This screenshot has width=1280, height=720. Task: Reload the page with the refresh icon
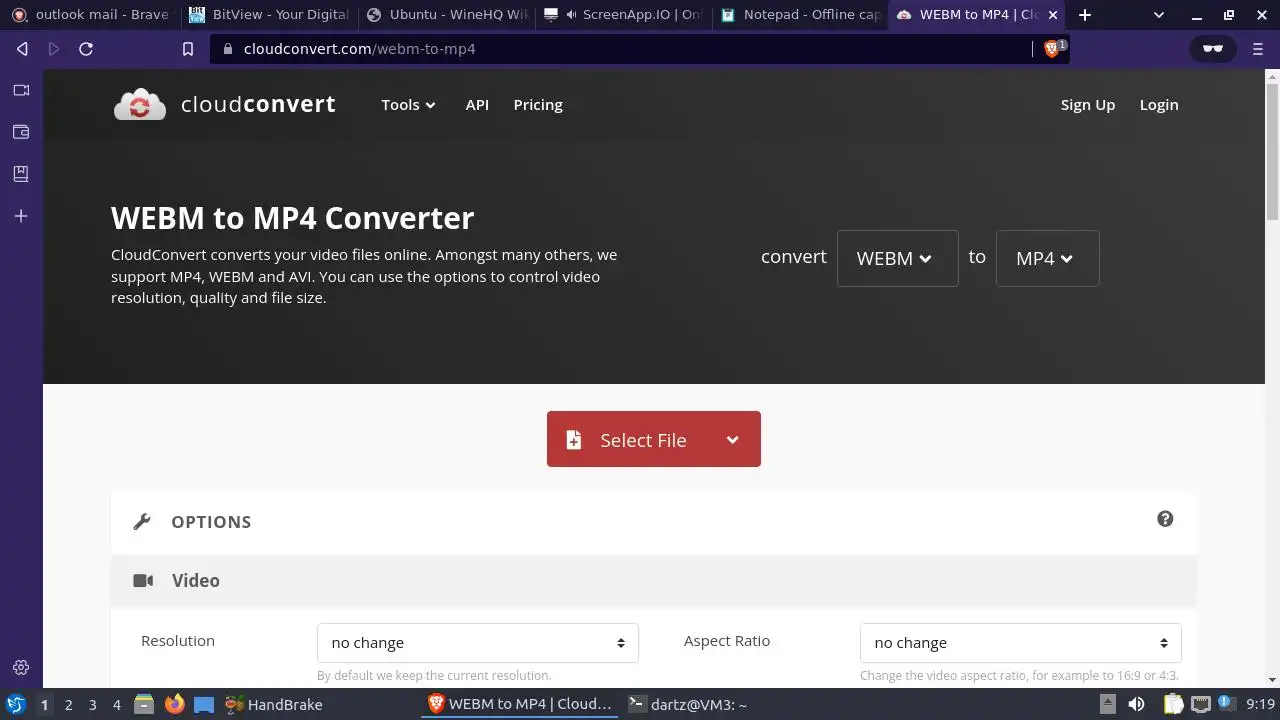coord(86,49)
